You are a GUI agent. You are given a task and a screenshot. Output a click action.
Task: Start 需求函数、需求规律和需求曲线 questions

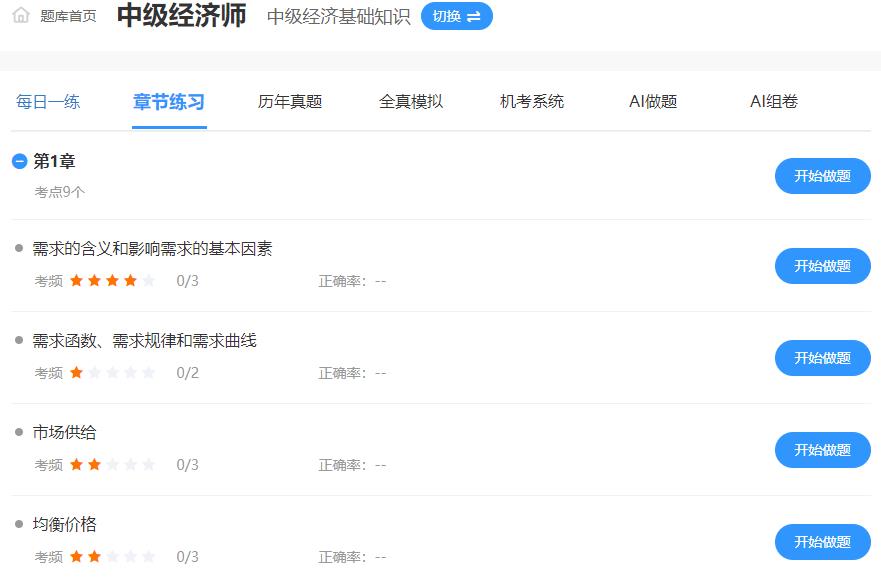(x=822, y=358)
